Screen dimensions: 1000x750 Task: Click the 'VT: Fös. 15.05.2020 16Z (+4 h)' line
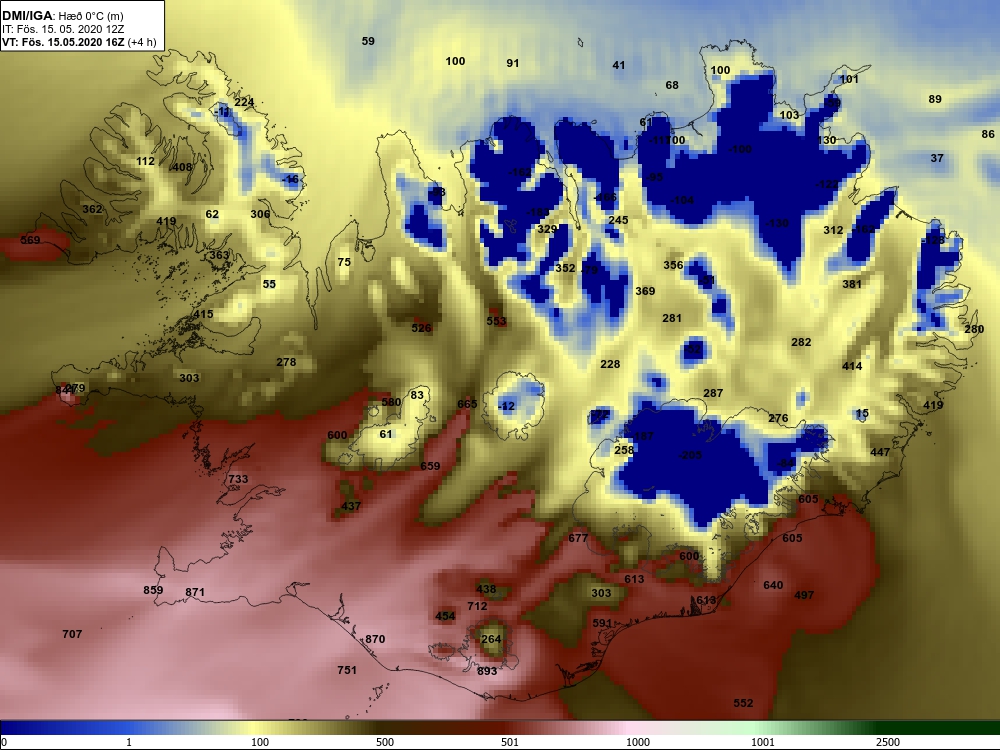pos(78,43)
